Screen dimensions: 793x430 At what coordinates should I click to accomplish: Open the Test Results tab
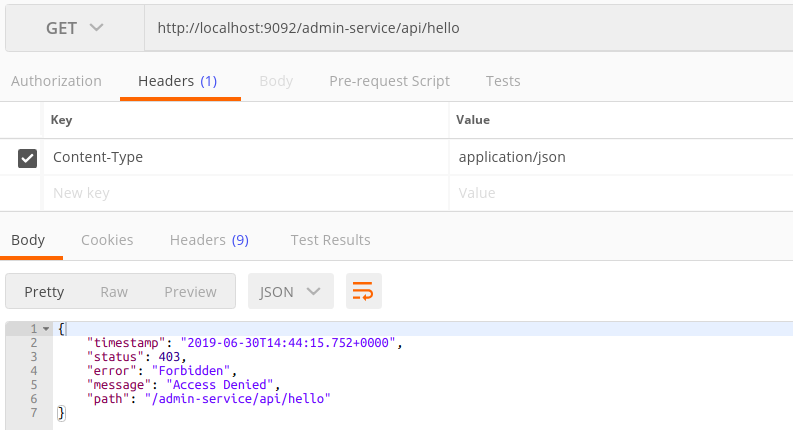(330, 240)
